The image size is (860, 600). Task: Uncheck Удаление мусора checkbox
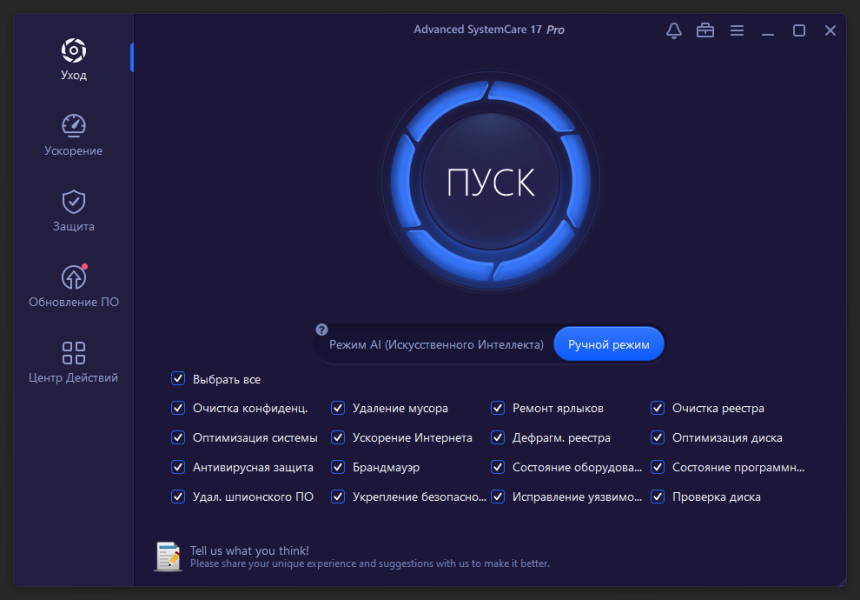tap(338, 408)
